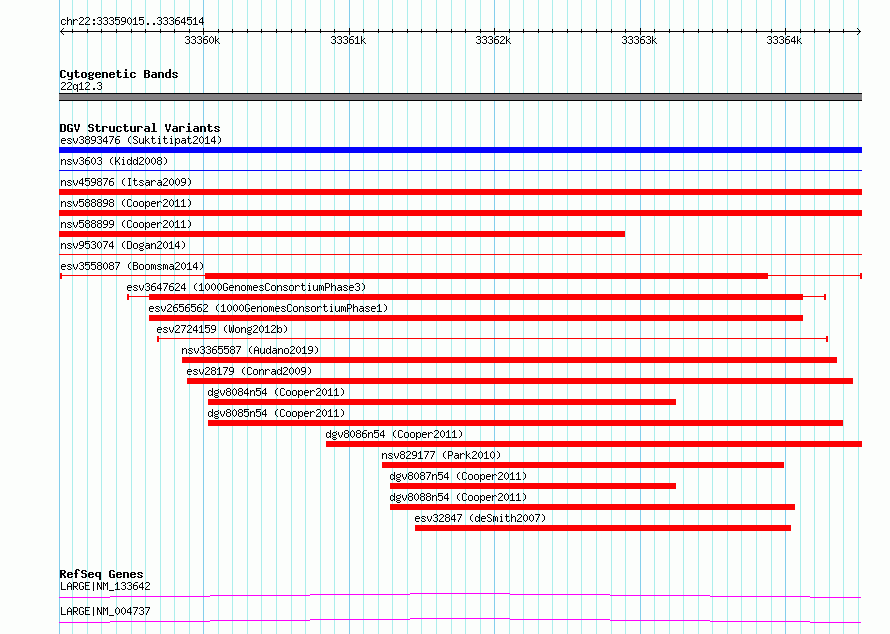Click the nsv588899 (Cooper2011) label
The image size is (890, 634).
pyautogui.click(x=126, y=224)
